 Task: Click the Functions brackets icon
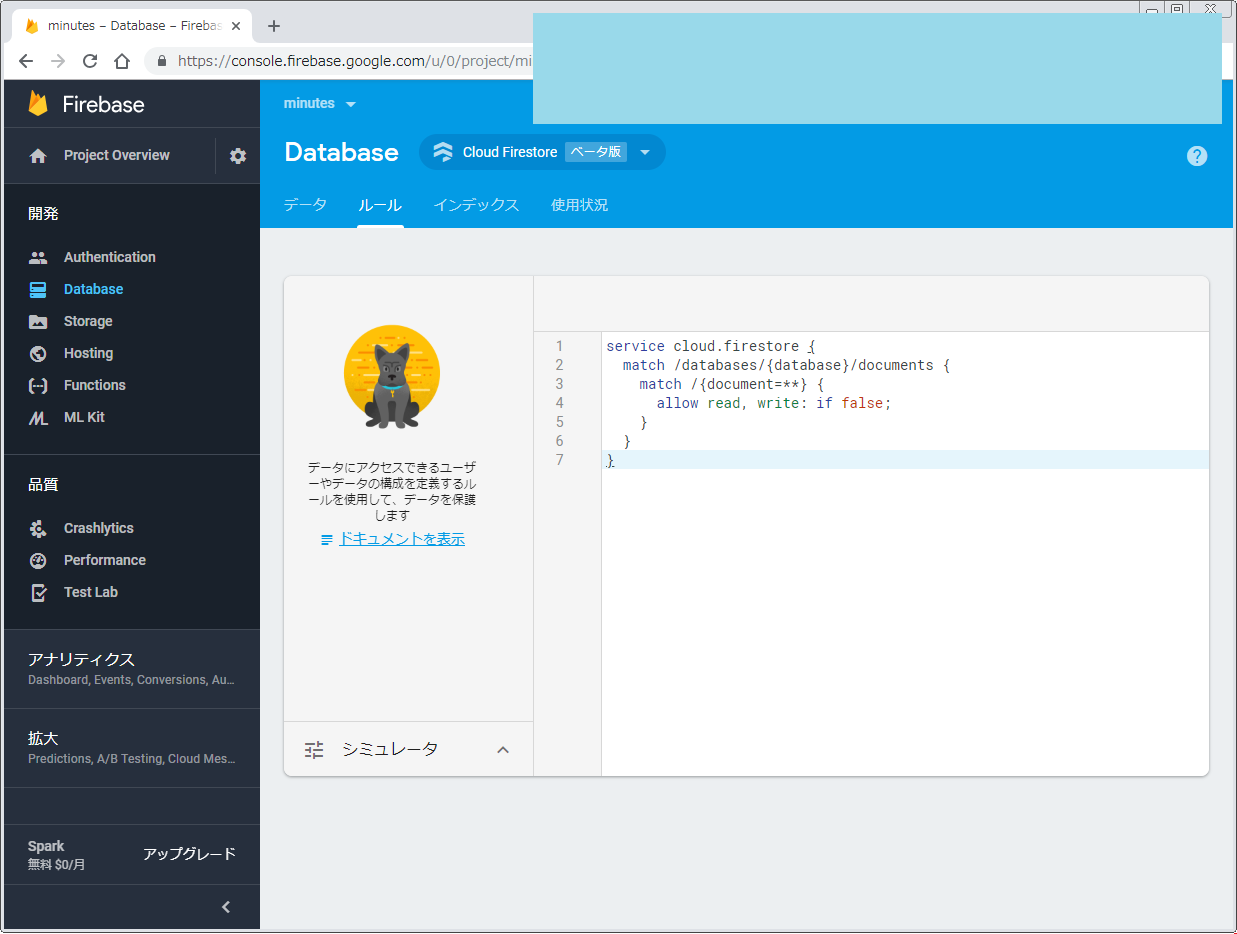[x=38, y=385]
